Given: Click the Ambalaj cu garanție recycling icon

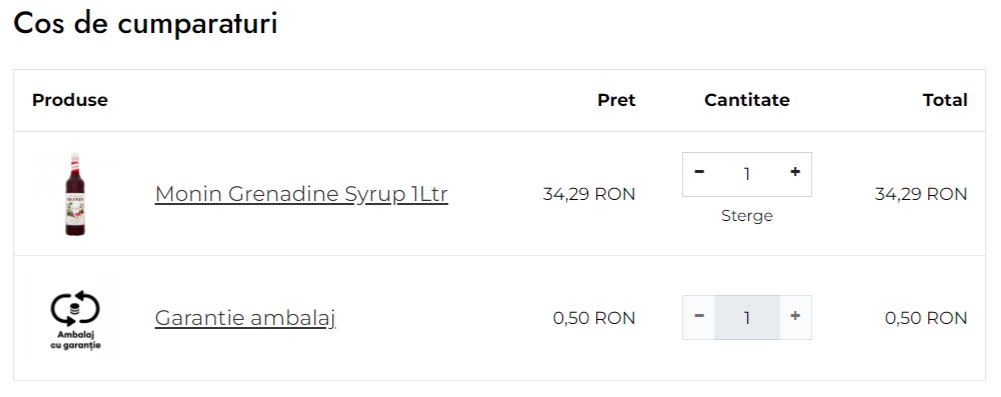Looking at the screenshot, I should coord(75,318).
